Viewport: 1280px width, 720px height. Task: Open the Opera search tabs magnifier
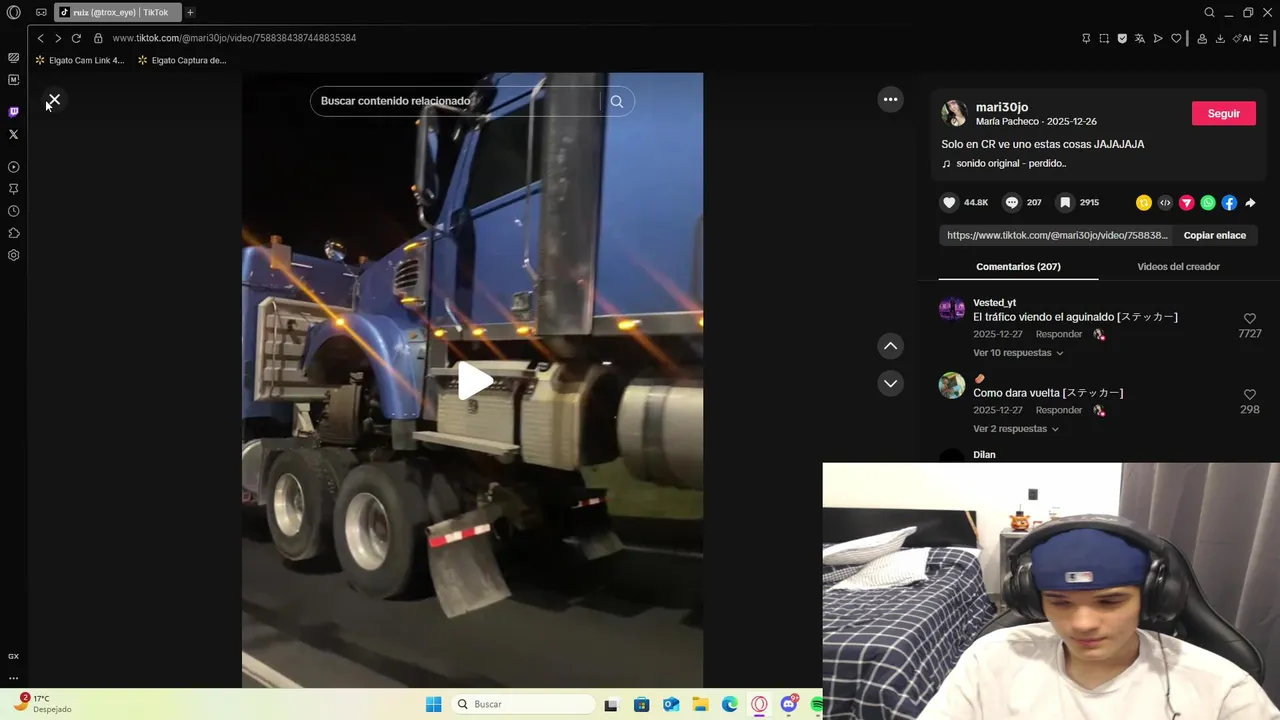pos(1209,13)
